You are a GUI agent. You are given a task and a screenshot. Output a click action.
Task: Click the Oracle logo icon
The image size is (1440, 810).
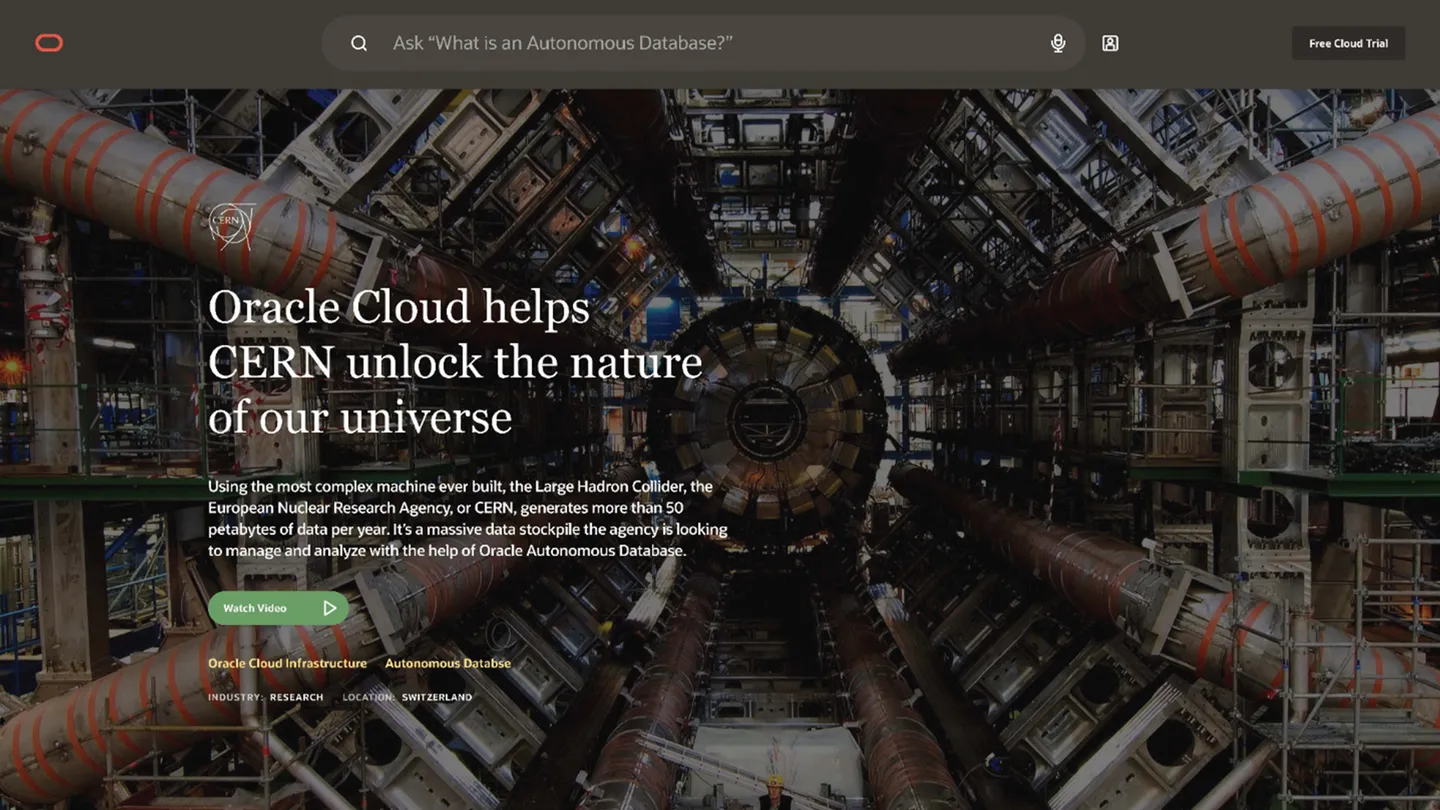[48, 43]
